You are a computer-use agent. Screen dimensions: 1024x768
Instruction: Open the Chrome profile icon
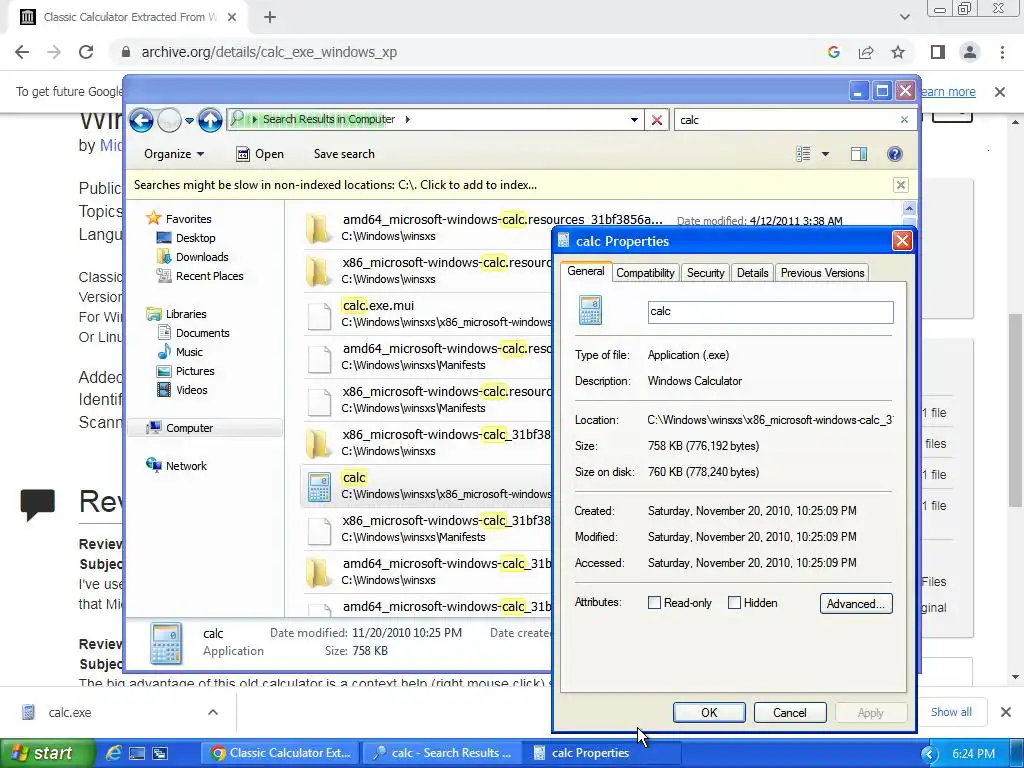970,52
